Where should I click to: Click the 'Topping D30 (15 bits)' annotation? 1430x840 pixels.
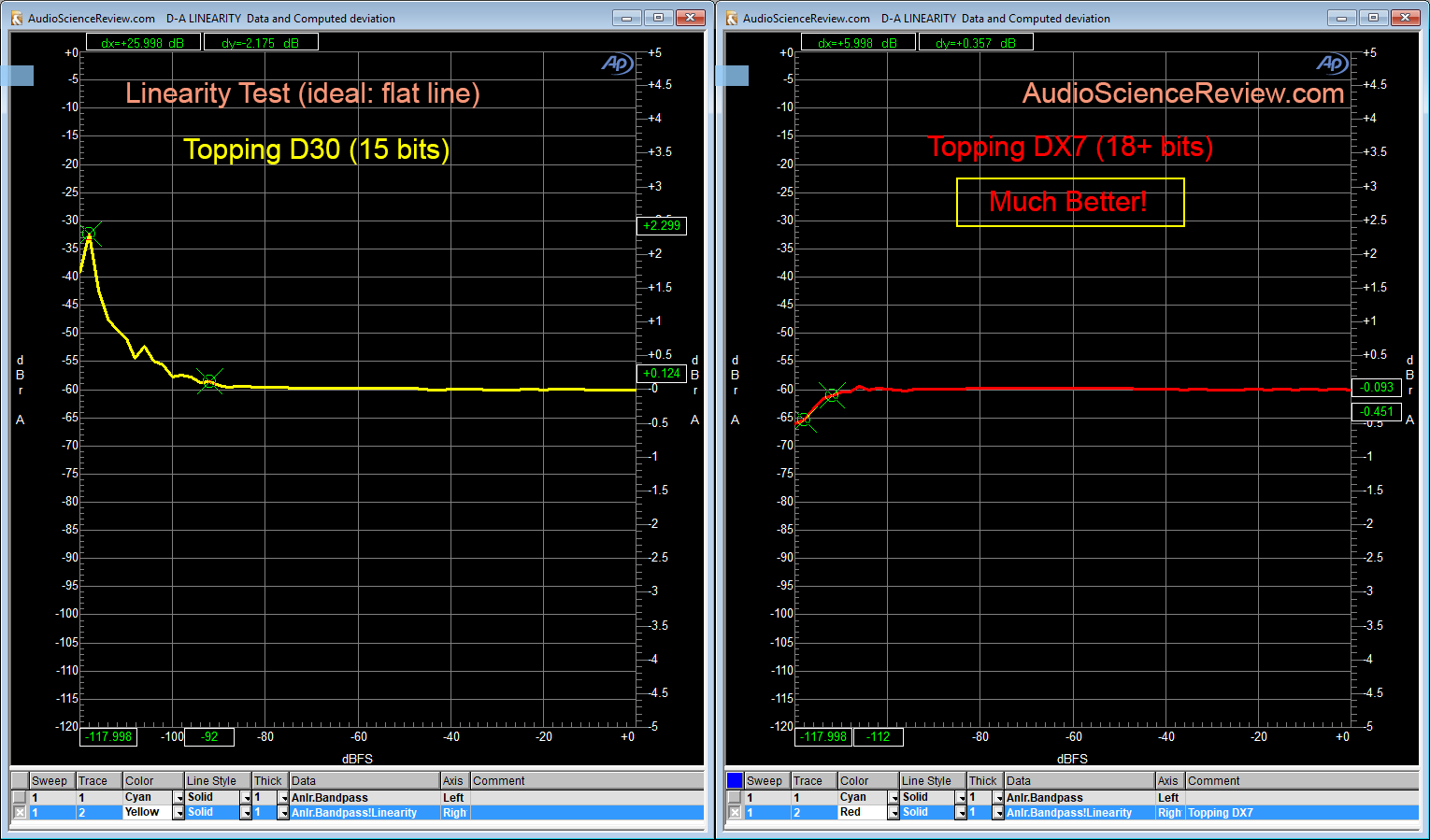316,149
